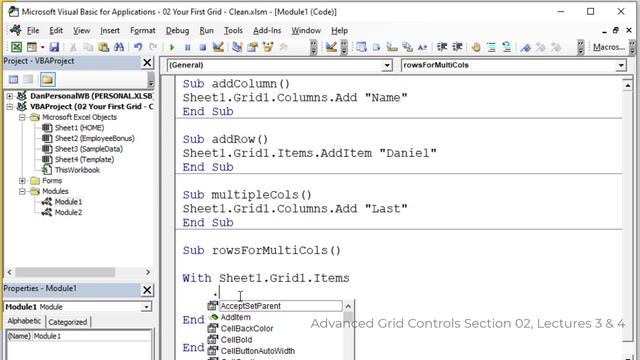The height and width of the screenshot is (360, 640).
Task: Click the Uncomment Block icon
Action: (507, 47)
